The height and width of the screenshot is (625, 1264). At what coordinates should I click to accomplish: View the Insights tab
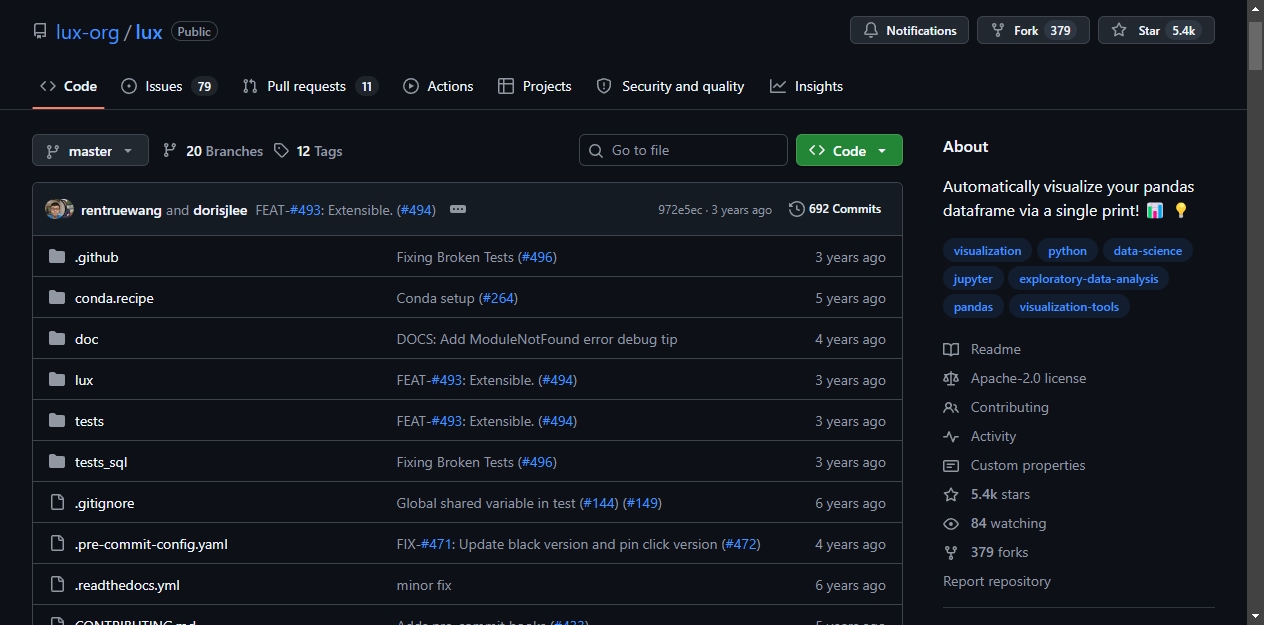point(806,86)
